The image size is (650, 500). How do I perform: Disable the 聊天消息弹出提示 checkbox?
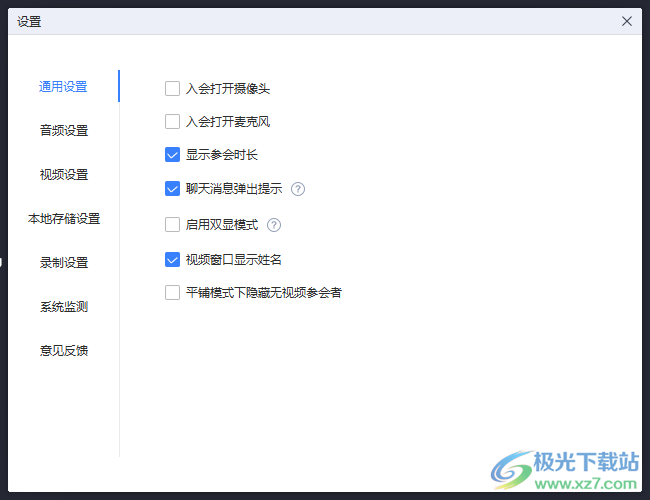172,189
